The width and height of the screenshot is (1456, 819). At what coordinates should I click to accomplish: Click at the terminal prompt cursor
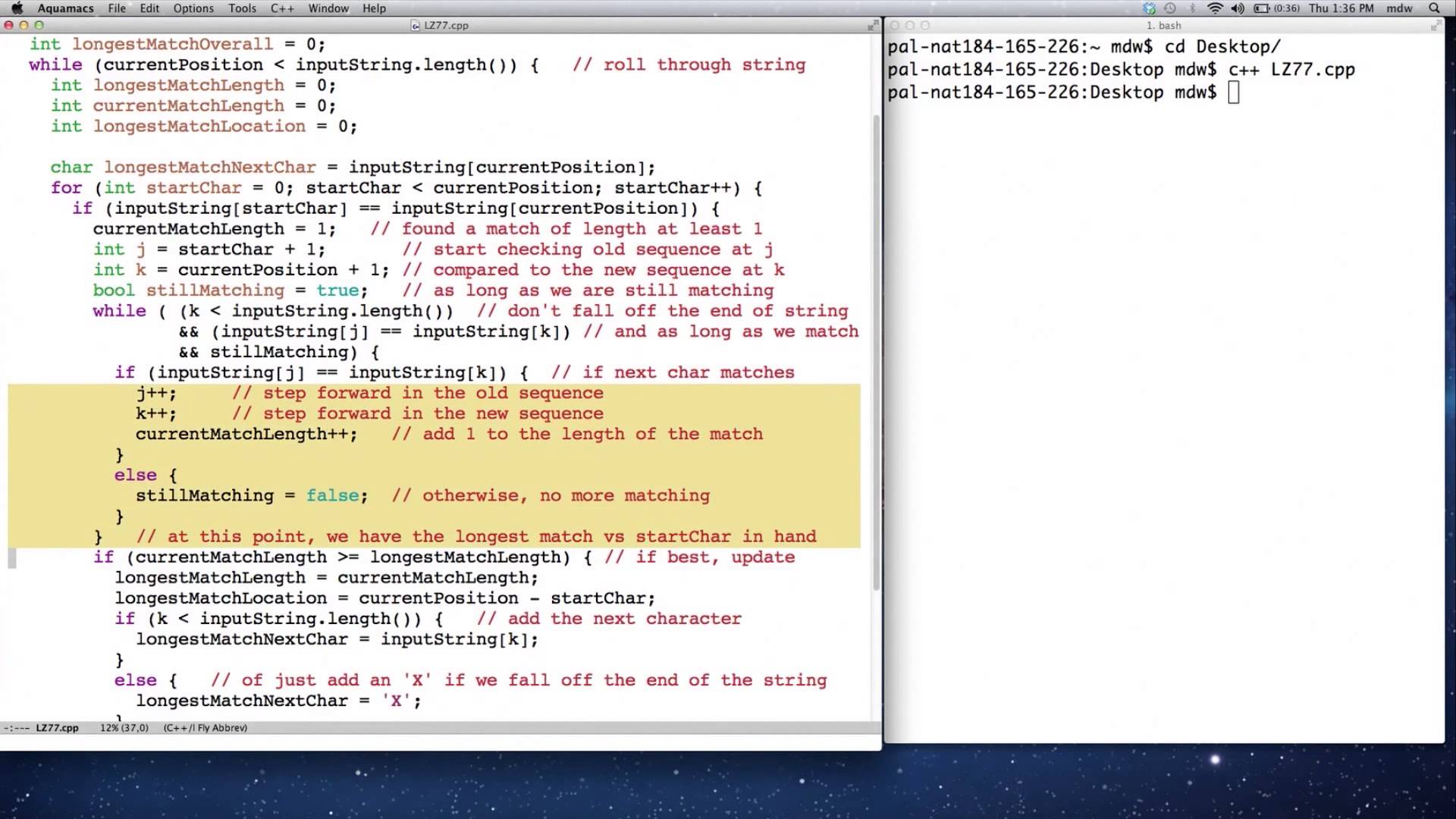(x=1233, y=93)
